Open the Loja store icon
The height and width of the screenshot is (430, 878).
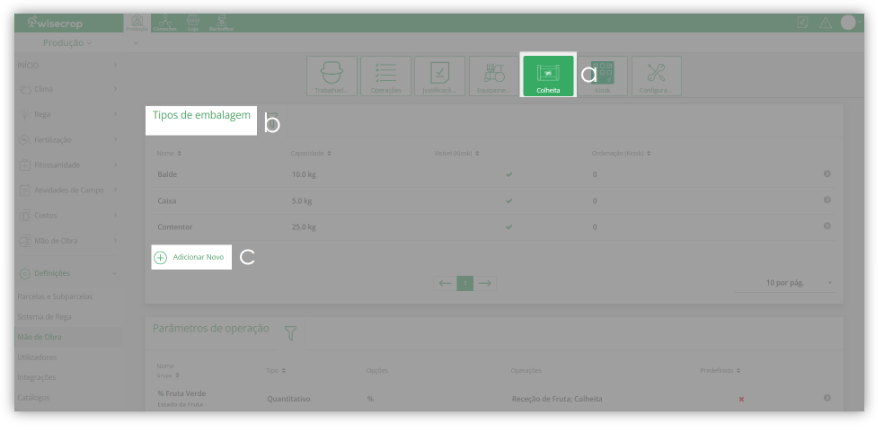click(x=193, y=23)
